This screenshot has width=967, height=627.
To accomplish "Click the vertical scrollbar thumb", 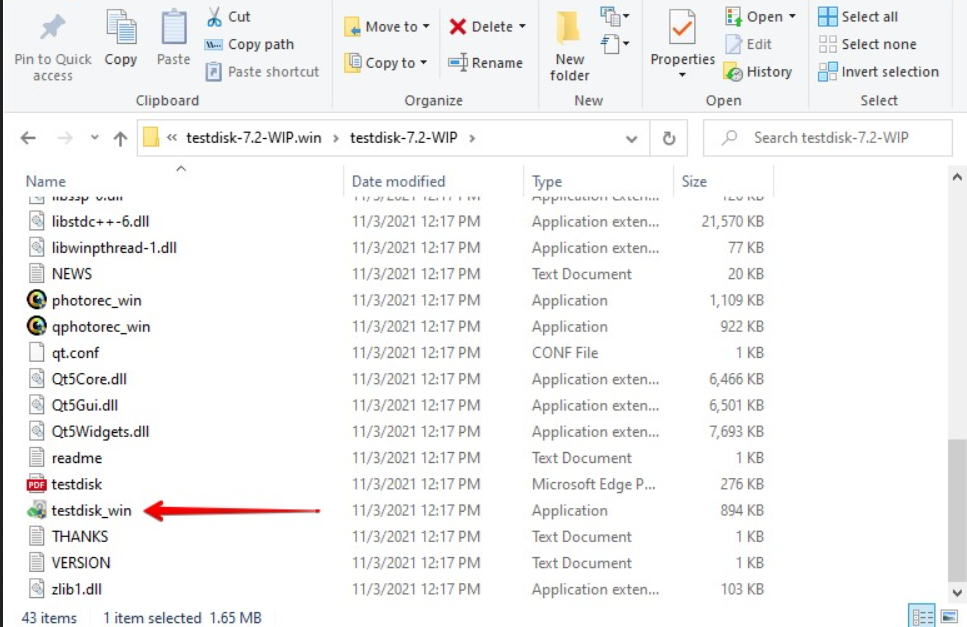I will pyautogui.click(x=957, y=509).
